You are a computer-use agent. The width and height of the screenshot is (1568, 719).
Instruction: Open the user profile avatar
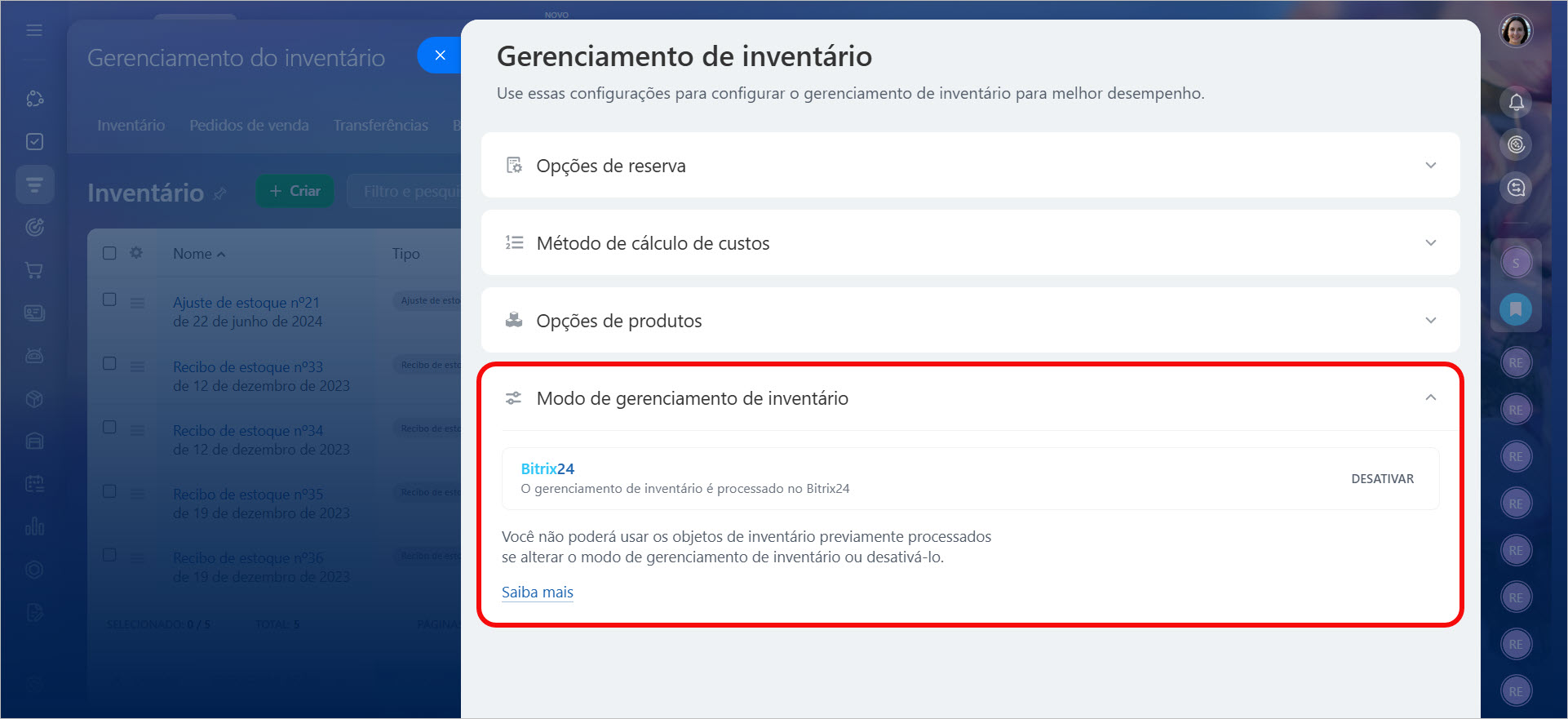tap(1516, 32)
